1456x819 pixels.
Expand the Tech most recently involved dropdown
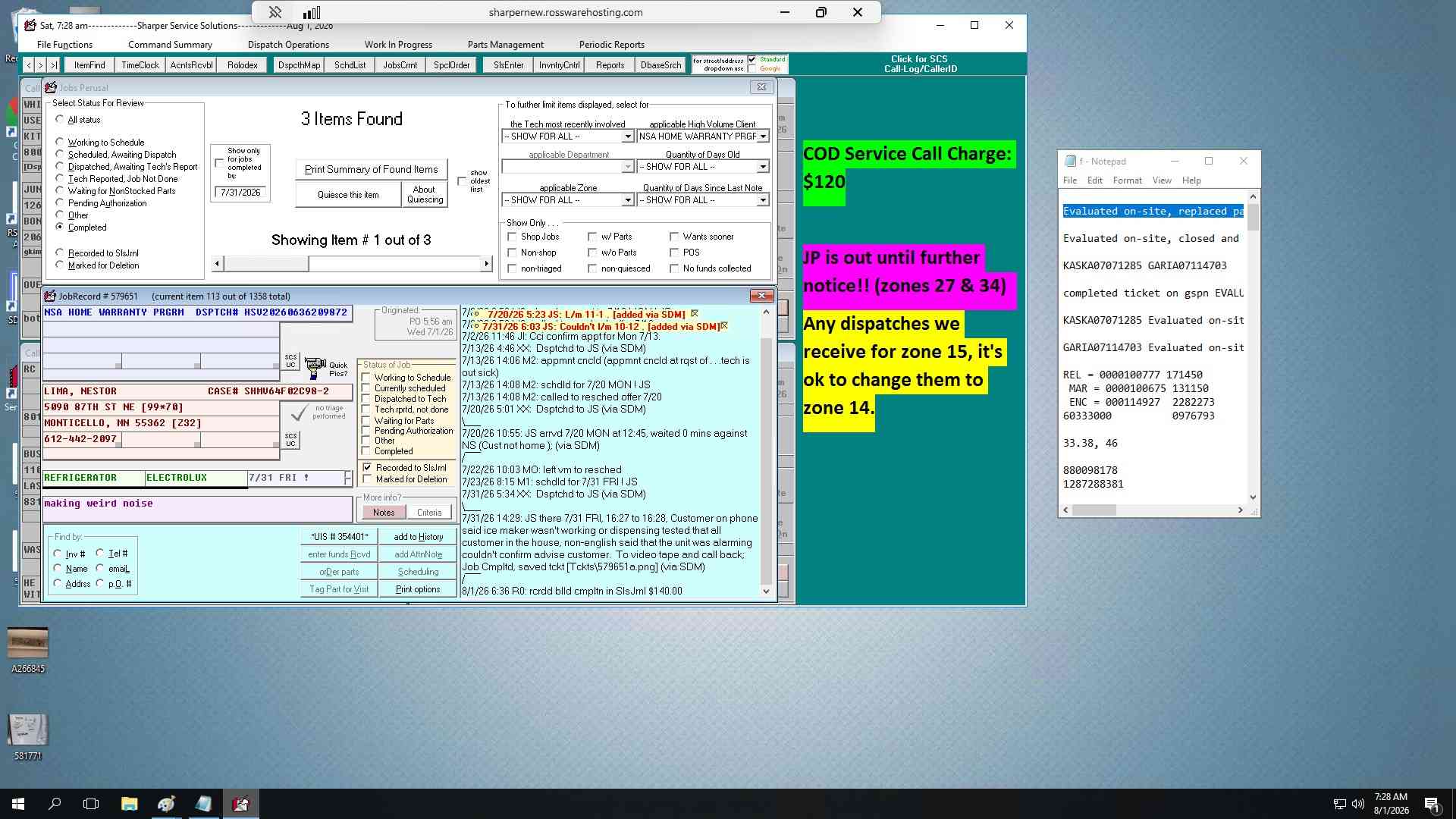coord(627,136)
